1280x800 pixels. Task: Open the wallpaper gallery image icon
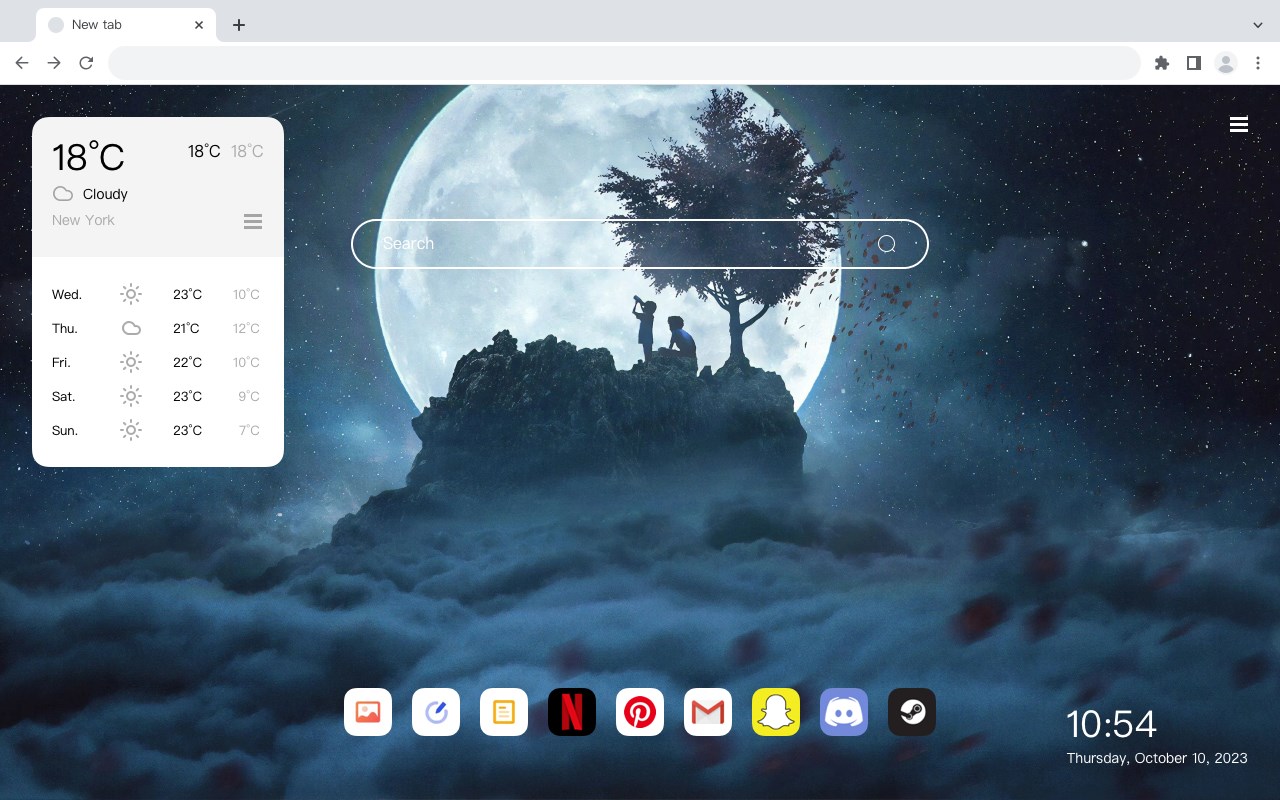pos(368,712)
